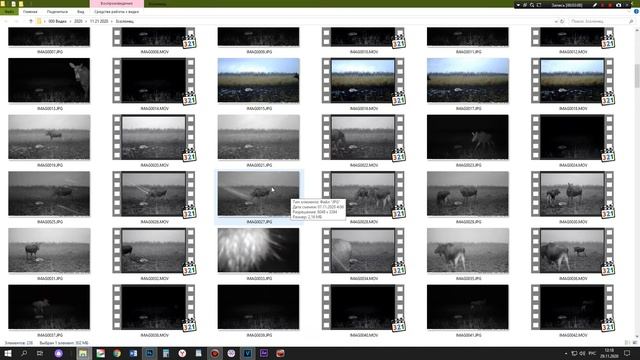
Task: Select video IMAG0030.MOV
Action: pyautogui.click(x=573, y=193)
